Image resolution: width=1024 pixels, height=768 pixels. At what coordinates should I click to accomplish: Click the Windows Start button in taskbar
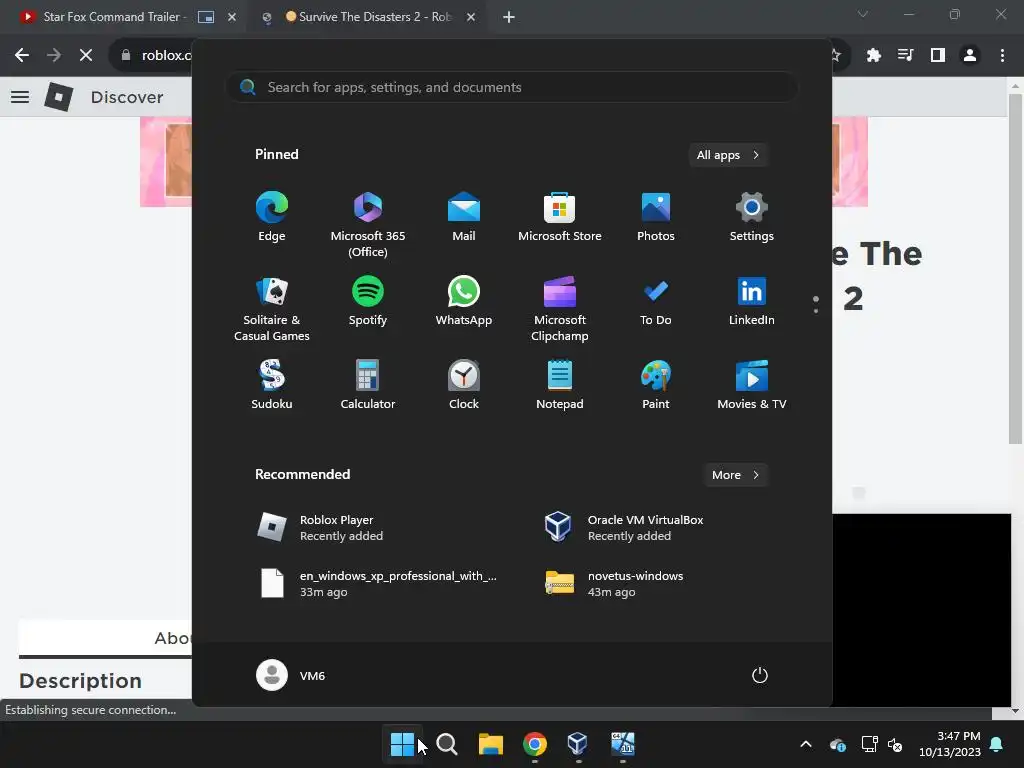point(402,744)
